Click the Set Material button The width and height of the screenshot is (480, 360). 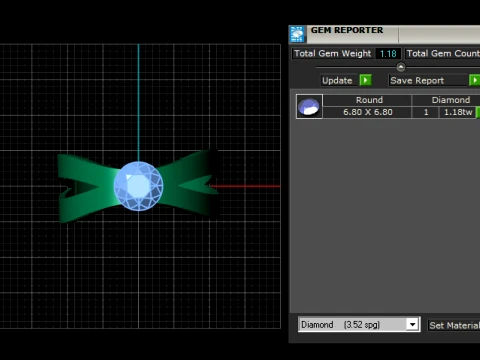pos(454,325)
